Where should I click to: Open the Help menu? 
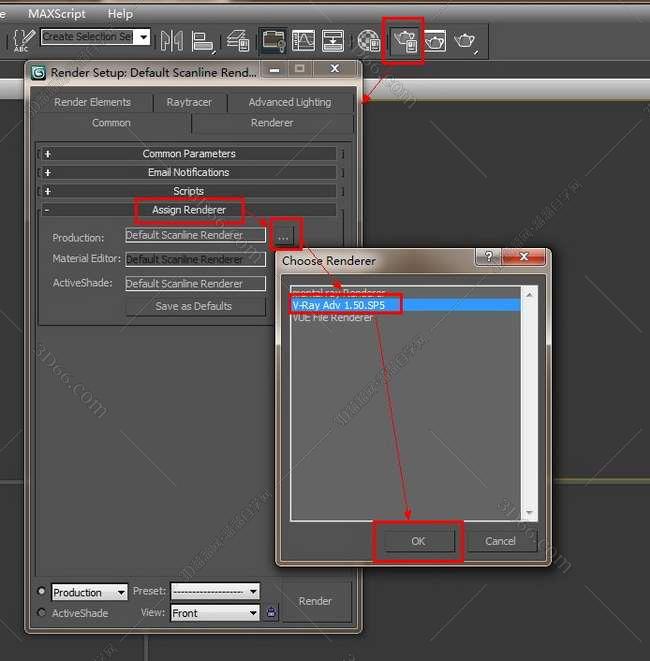[120, 14]
